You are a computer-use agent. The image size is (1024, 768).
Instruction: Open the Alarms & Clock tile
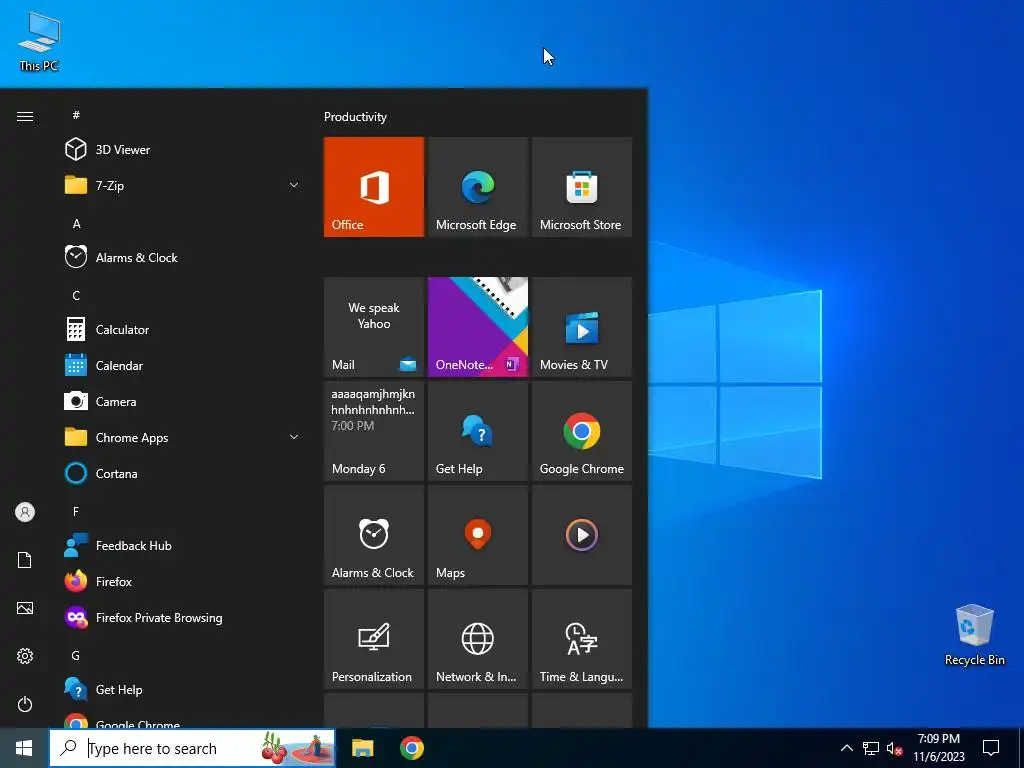click(374, 535)
